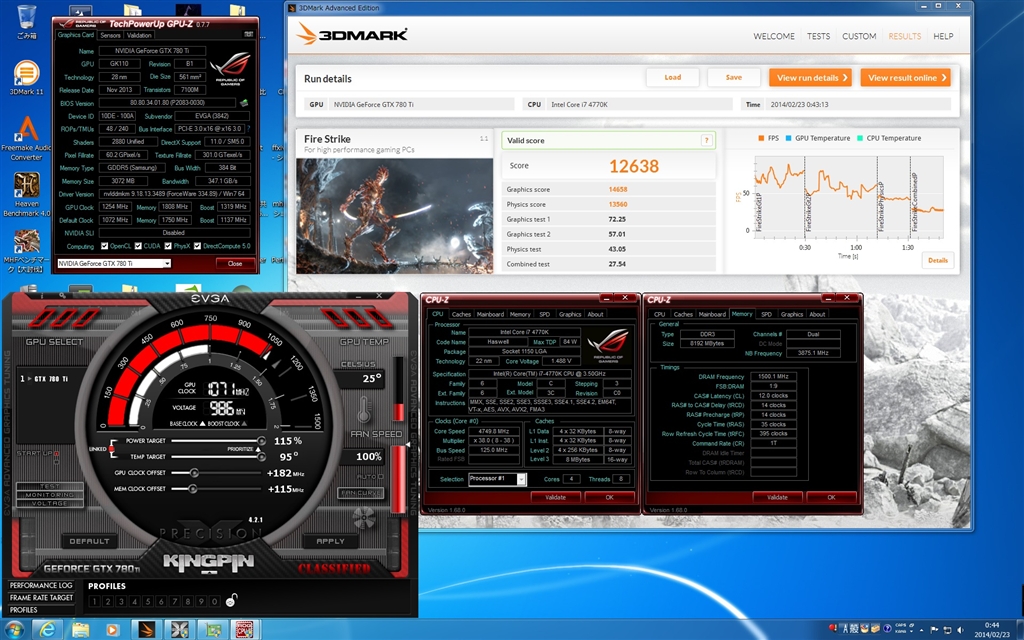Click the DEFAULT button in EVGA Precision

(89, 541)
